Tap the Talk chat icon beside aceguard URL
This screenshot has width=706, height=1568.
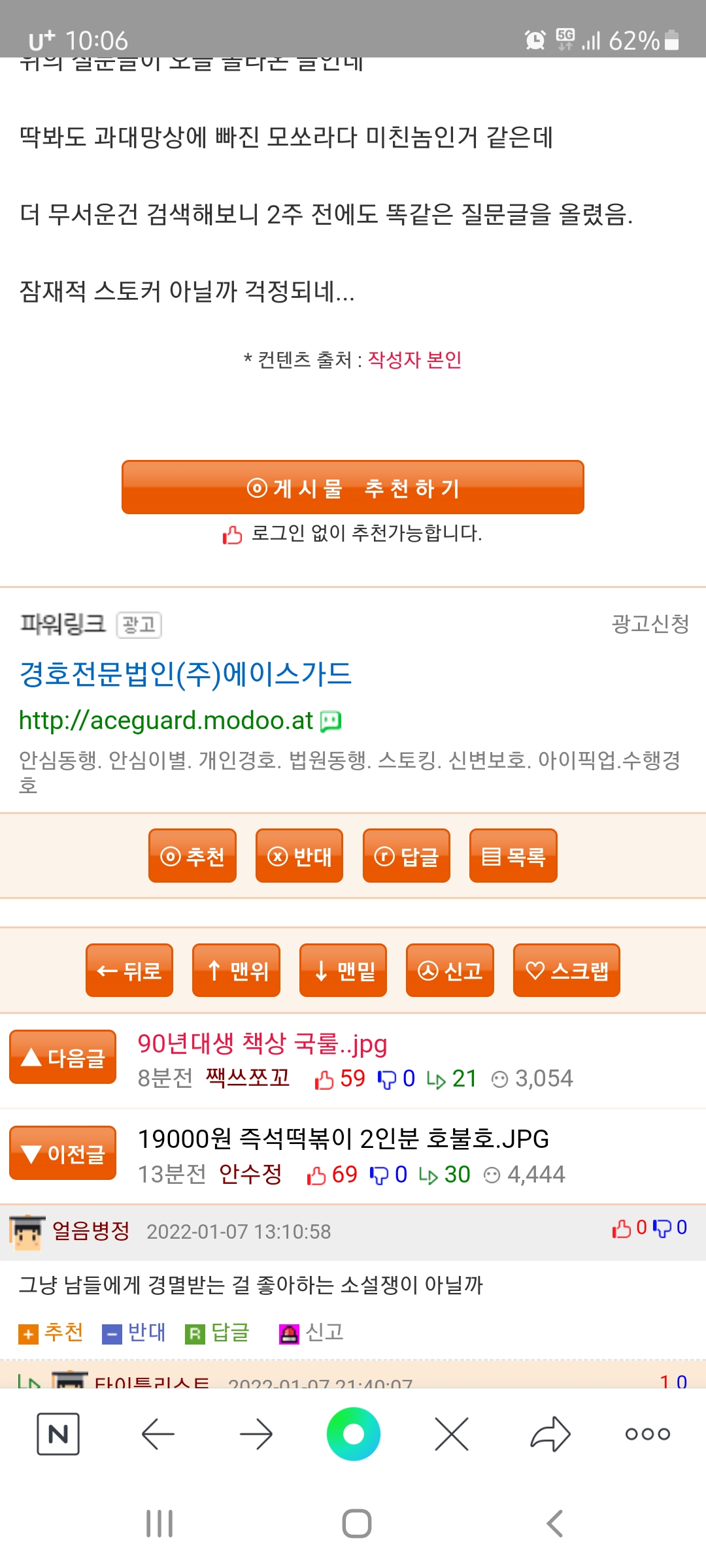331,721
